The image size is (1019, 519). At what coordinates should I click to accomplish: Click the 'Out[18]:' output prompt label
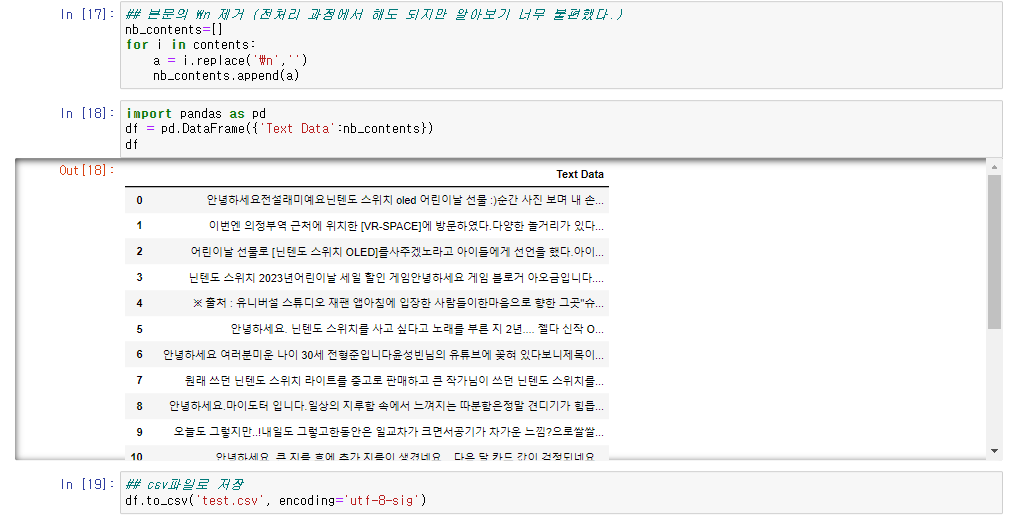[x=87, y=170]
